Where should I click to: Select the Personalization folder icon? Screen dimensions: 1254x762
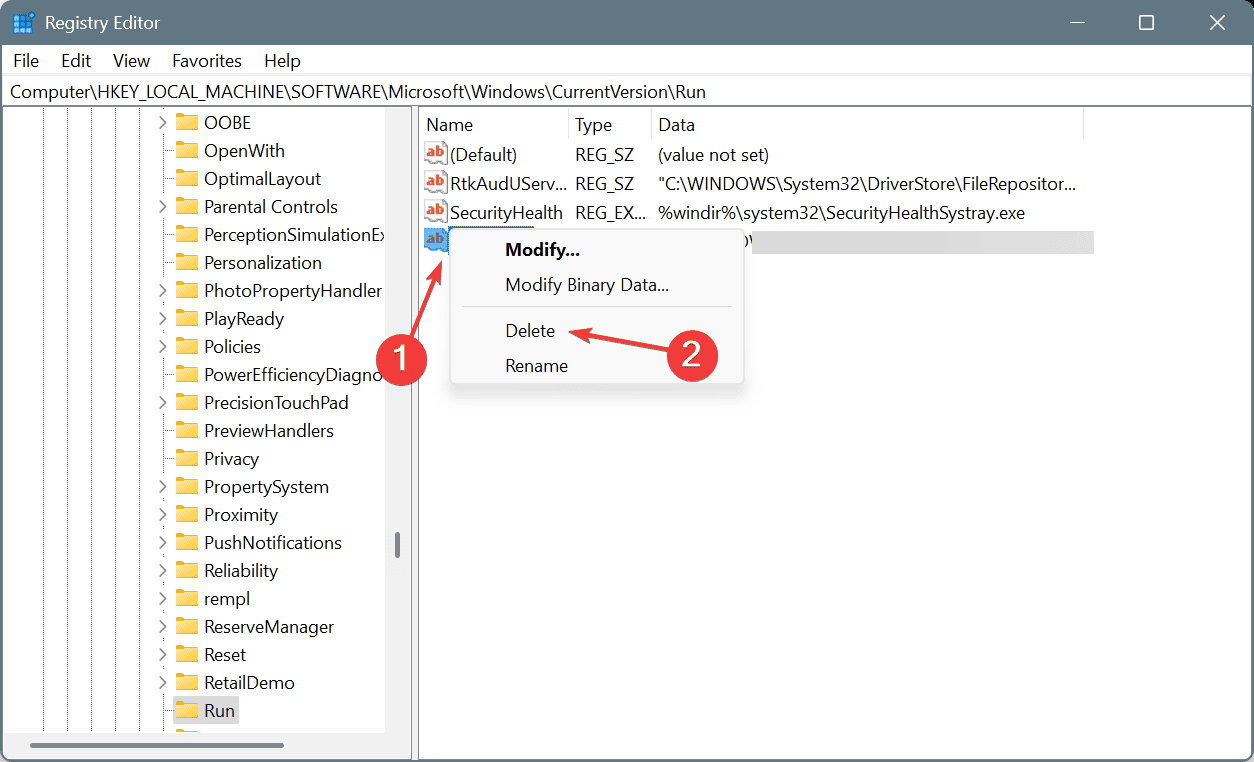point(186,263)
